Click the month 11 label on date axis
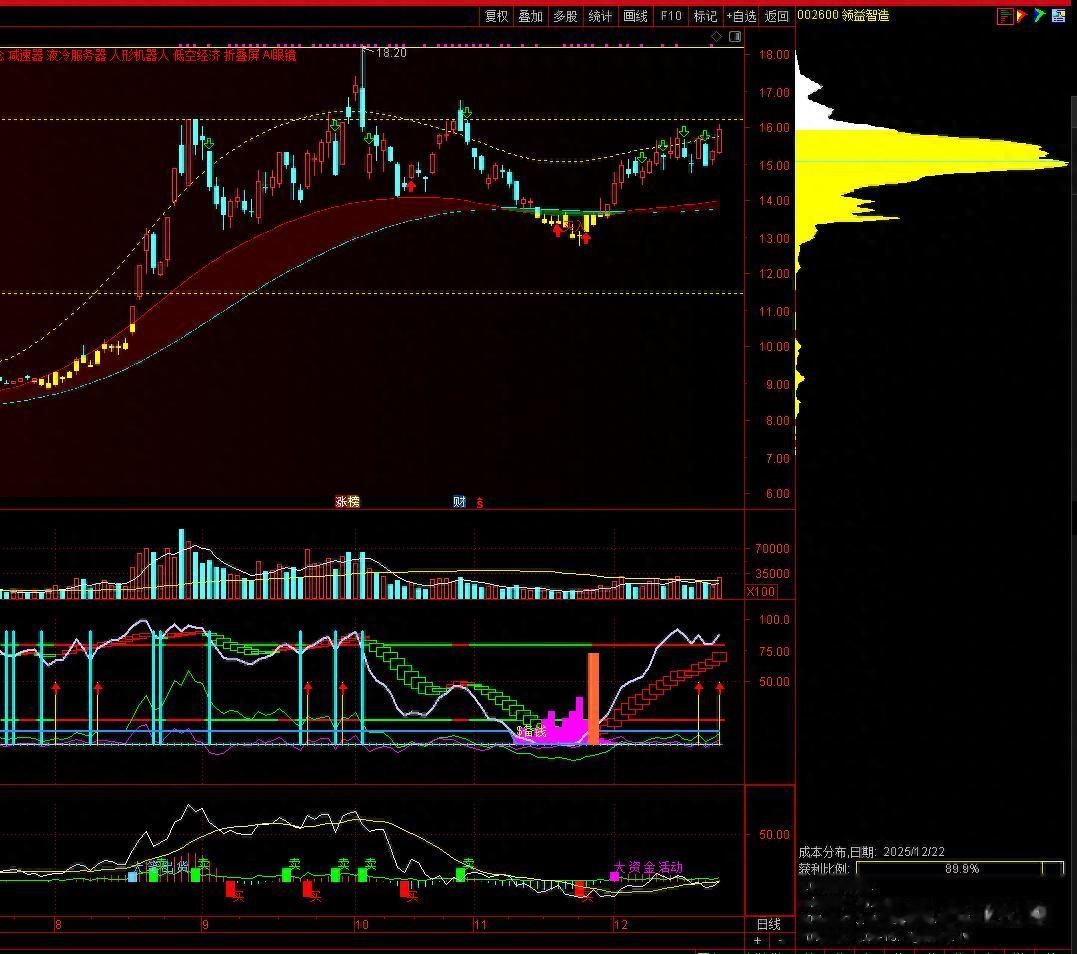 click(479, 924)
